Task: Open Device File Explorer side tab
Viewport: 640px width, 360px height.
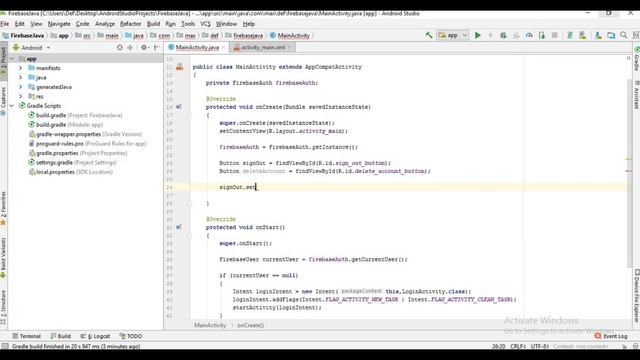Action: tap(636, 296)
